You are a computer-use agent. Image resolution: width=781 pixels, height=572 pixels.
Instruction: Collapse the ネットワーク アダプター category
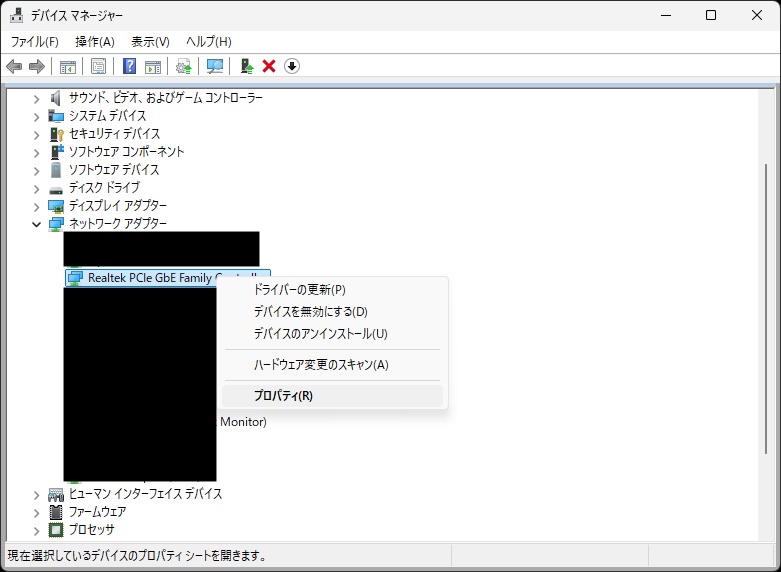37,224
